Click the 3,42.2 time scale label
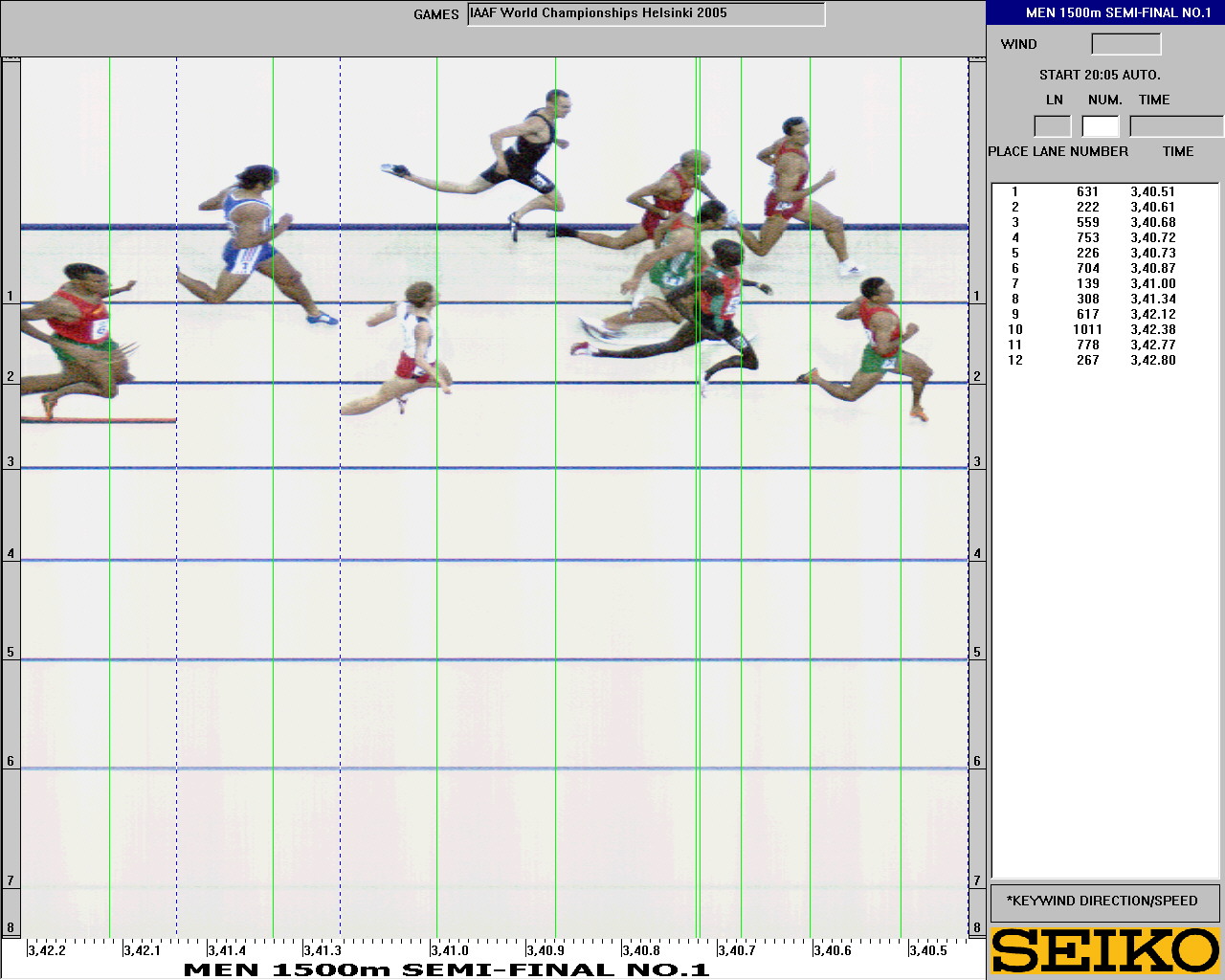Viewport: 1225px width, 980px height. pos(47,950)
